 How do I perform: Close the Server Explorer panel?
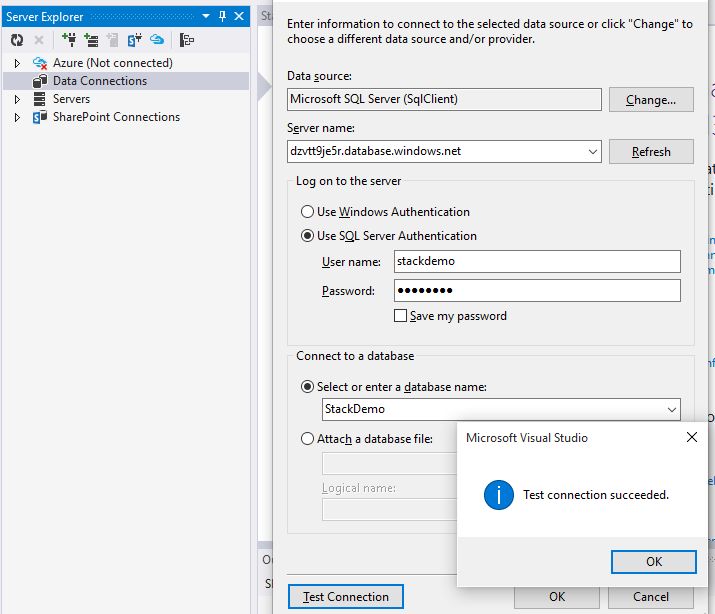(239, 16)
